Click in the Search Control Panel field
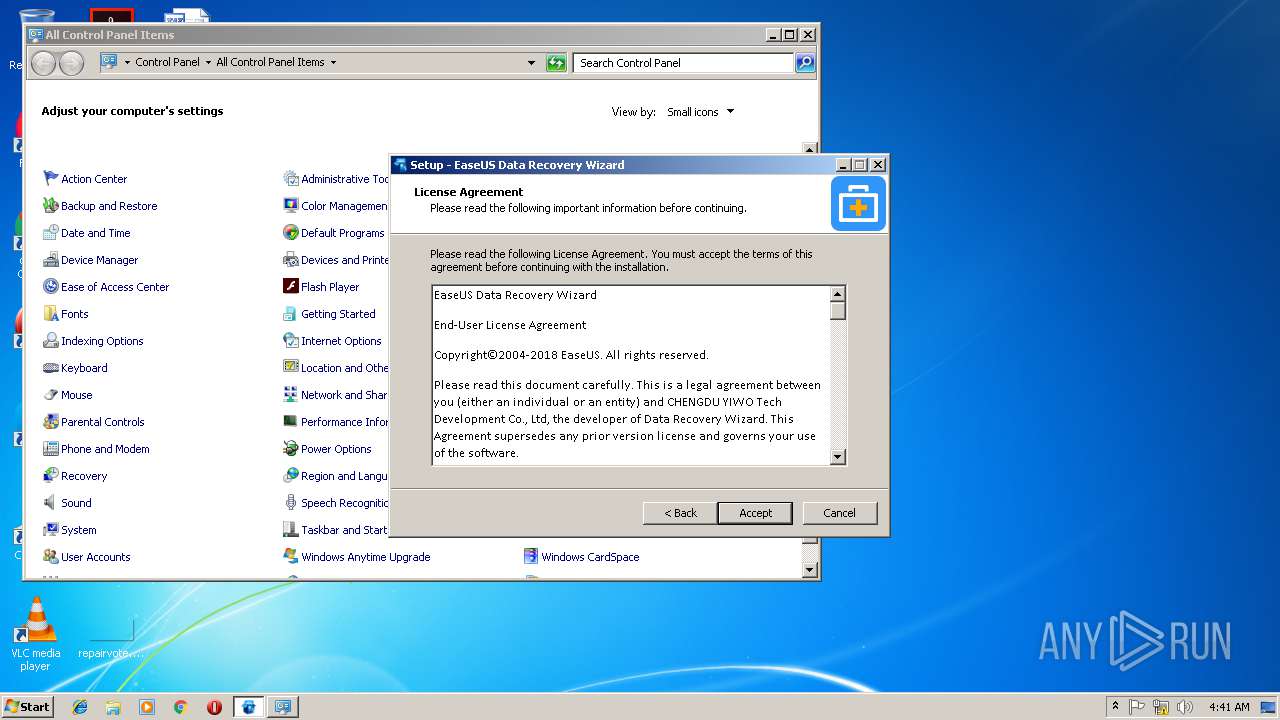This screenshot has width=1280, height=720. [684, 63]
